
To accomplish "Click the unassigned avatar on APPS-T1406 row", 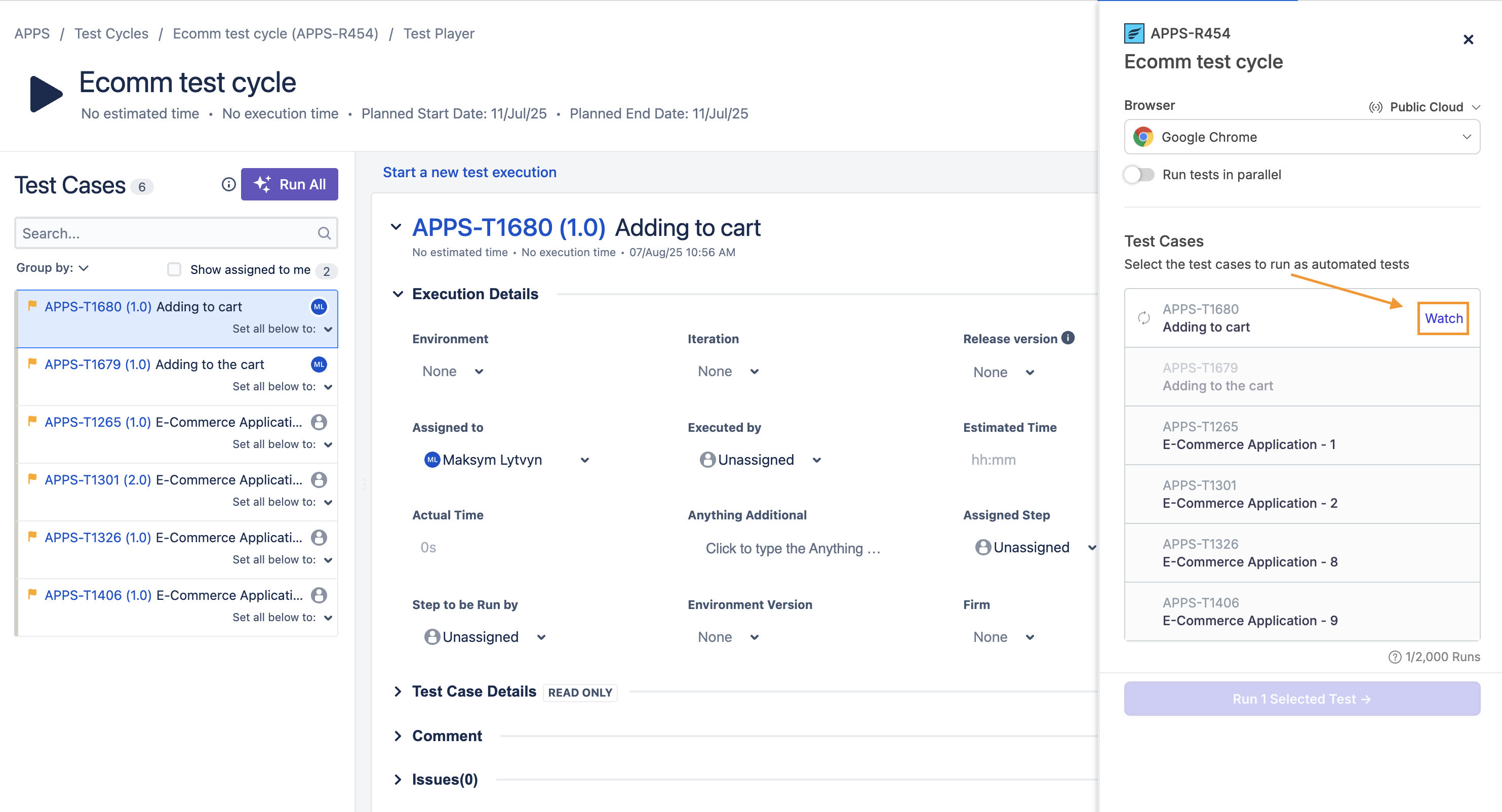I will [x=319, y=595].
